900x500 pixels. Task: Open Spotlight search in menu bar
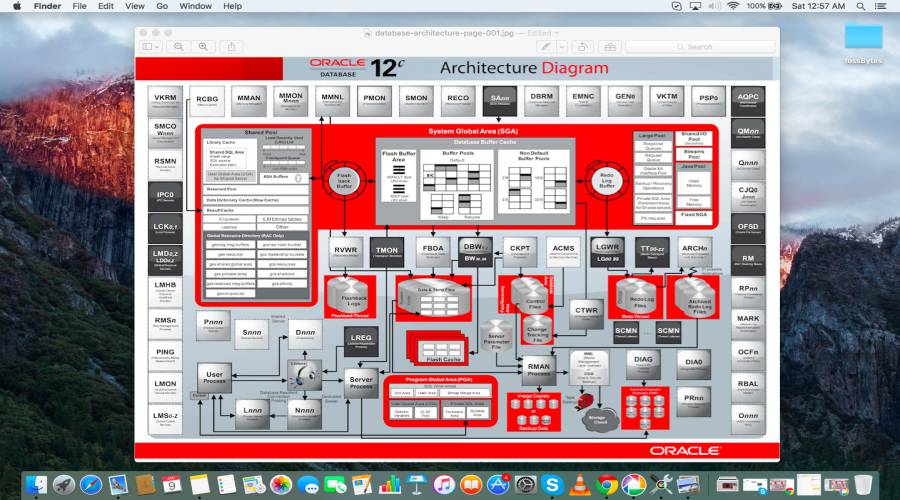click(x=860, y=6)
